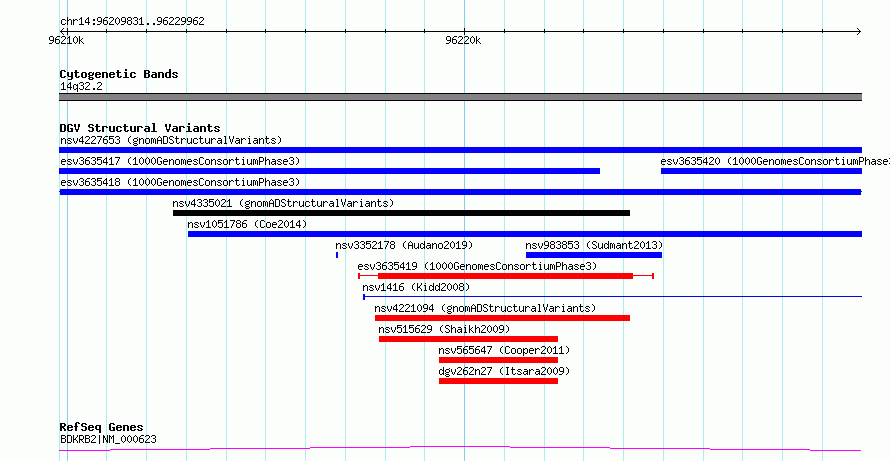Click the nsv1416 thin blue line
Image resolution: width=890 pixels, height=461 pixels.
click(612, 296)
